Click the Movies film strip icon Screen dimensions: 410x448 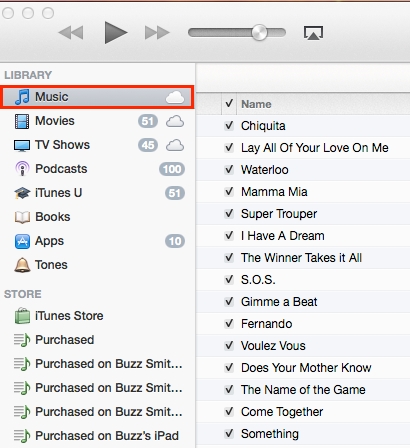22,121
